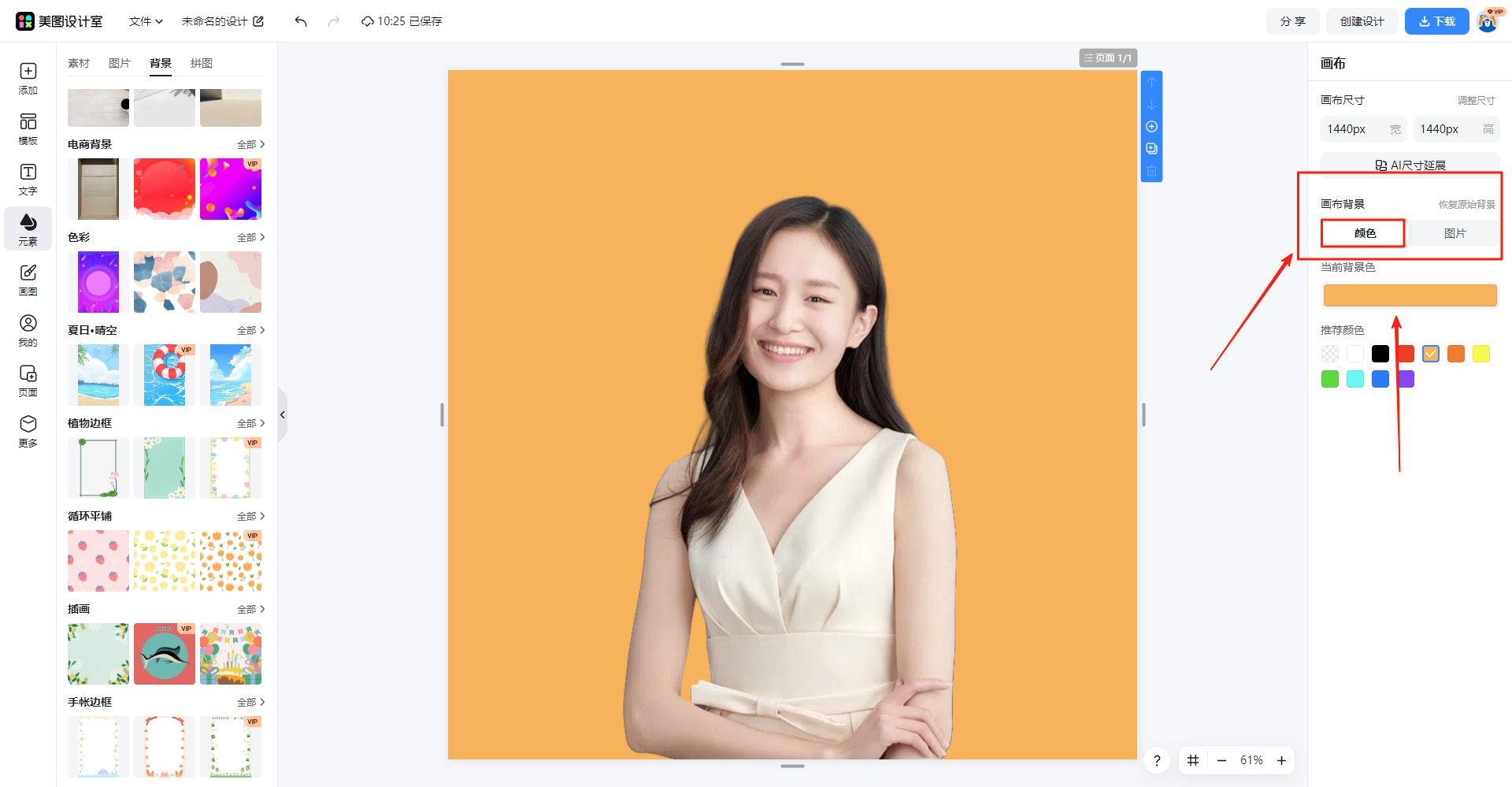The width and height of the screenshot is (1512, 787).
Task: Select the 文字 text tool
Action: 28,180
